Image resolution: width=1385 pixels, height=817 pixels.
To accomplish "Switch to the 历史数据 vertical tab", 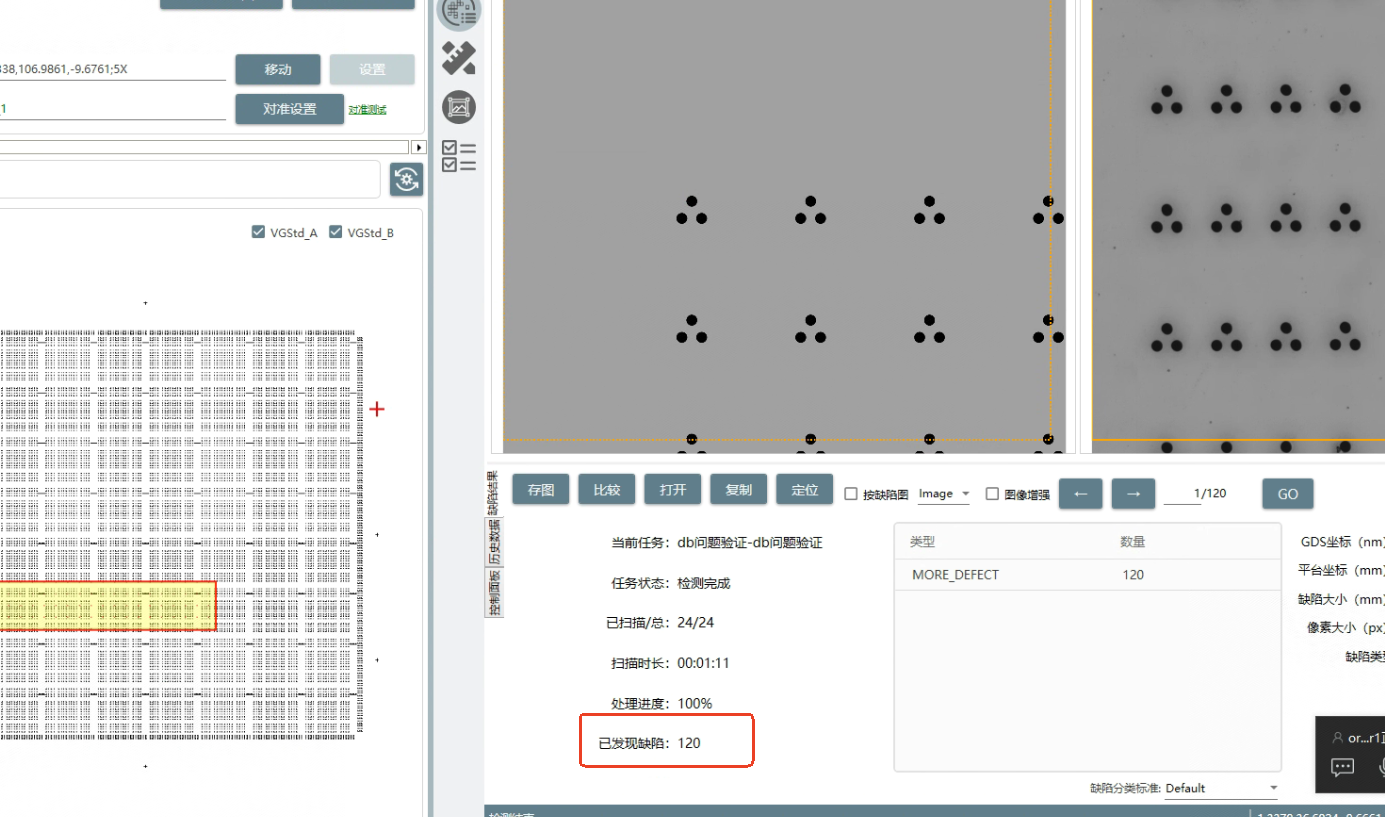I will coord(494,542).
